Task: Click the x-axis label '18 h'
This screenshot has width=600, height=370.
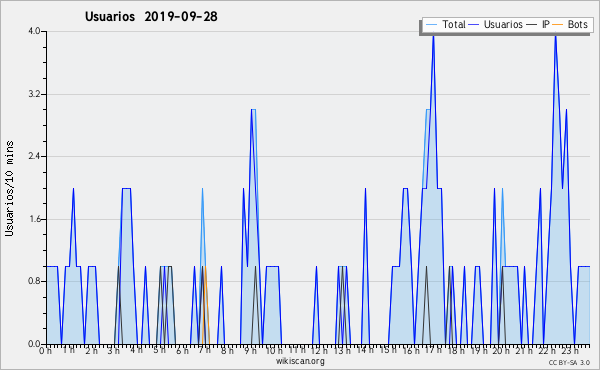Action: pyautogui.click(x=456, y=350)
